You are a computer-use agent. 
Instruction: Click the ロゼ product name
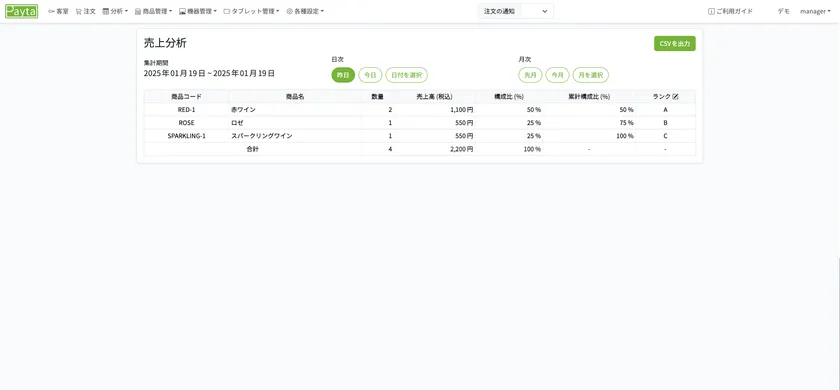coord(237,123)
